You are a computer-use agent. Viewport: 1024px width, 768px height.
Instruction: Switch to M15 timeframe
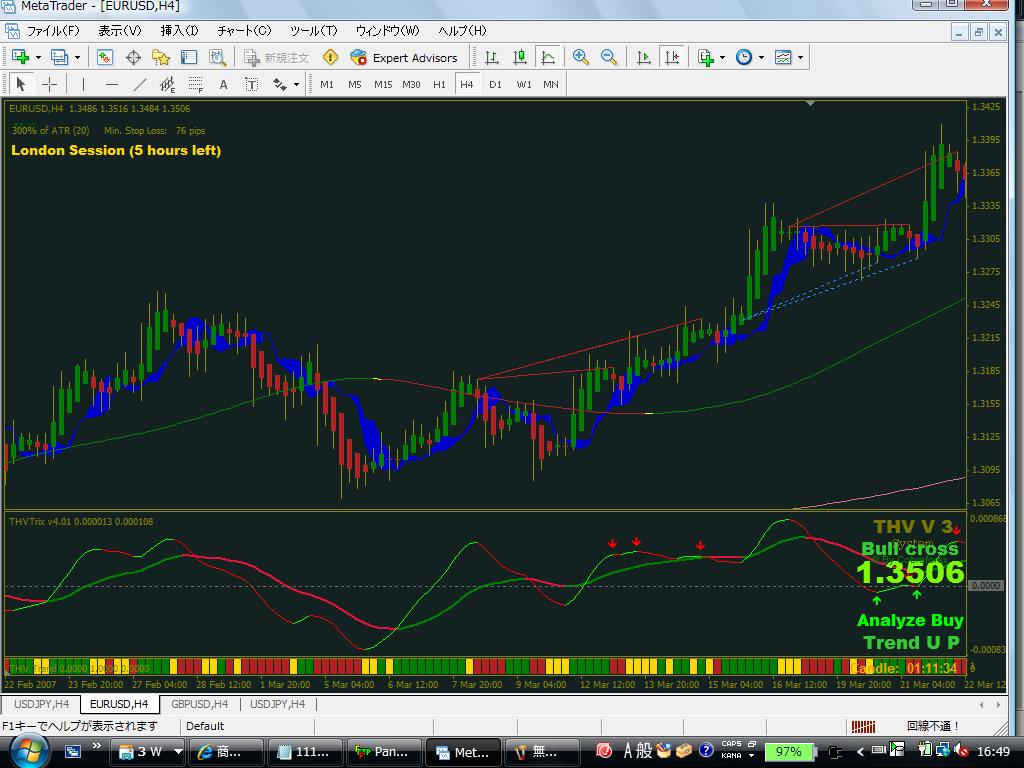[x=383, y=84]
